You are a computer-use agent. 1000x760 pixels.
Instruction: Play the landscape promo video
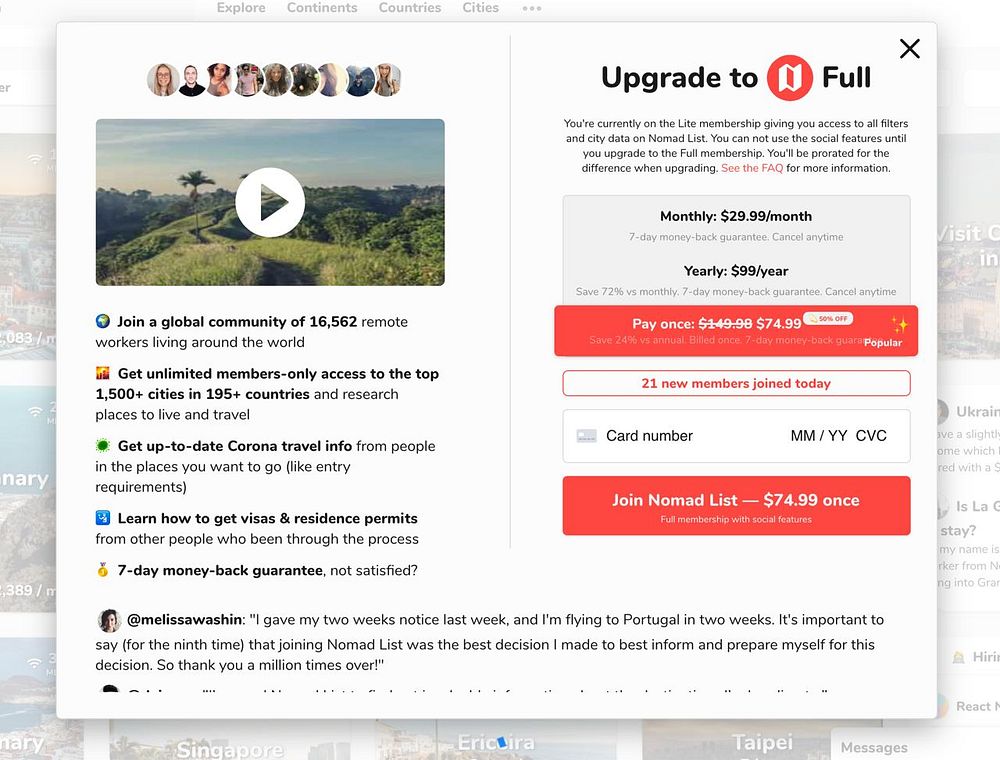click(270, 202)
